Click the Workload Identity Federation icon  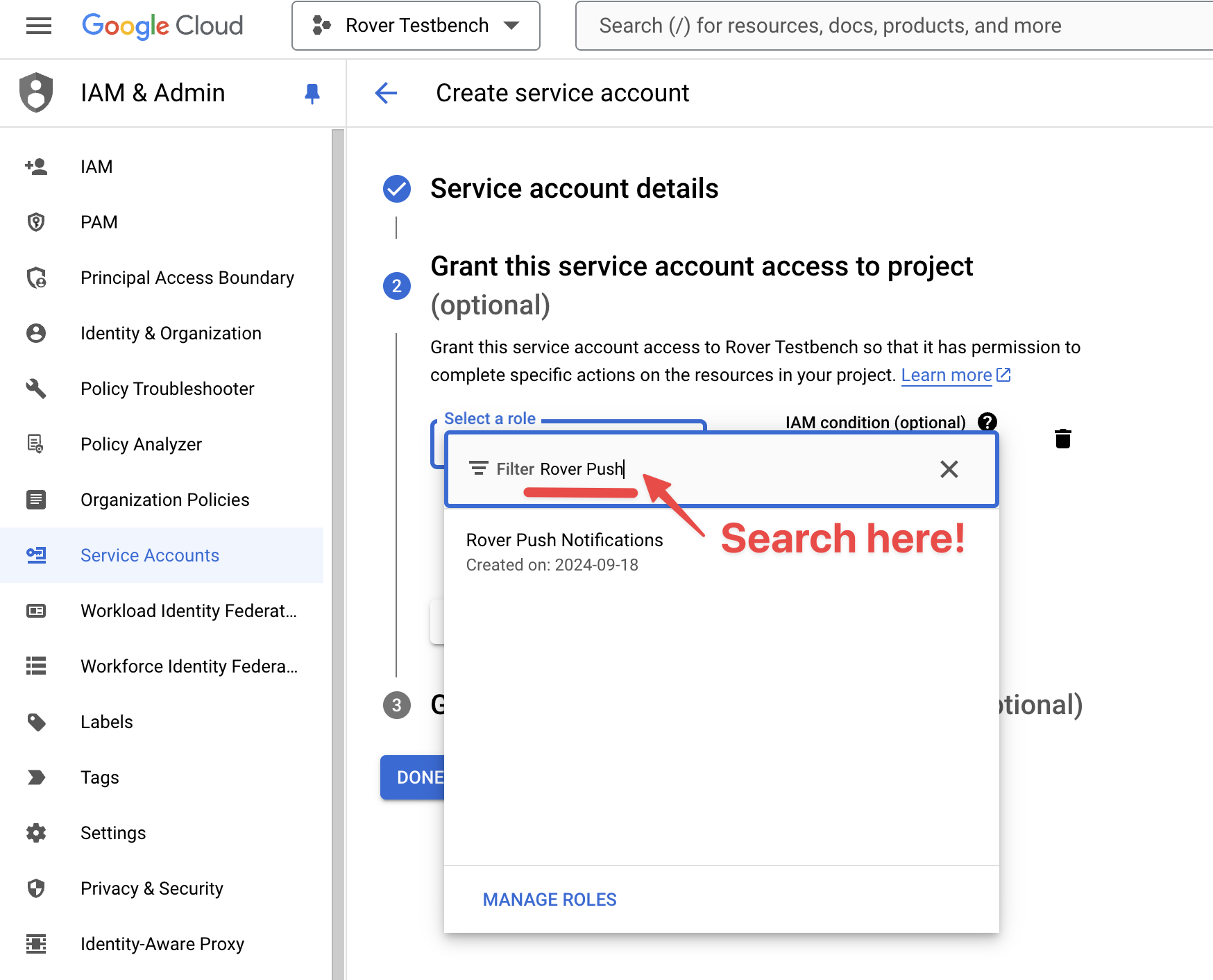tap(36, 611)
